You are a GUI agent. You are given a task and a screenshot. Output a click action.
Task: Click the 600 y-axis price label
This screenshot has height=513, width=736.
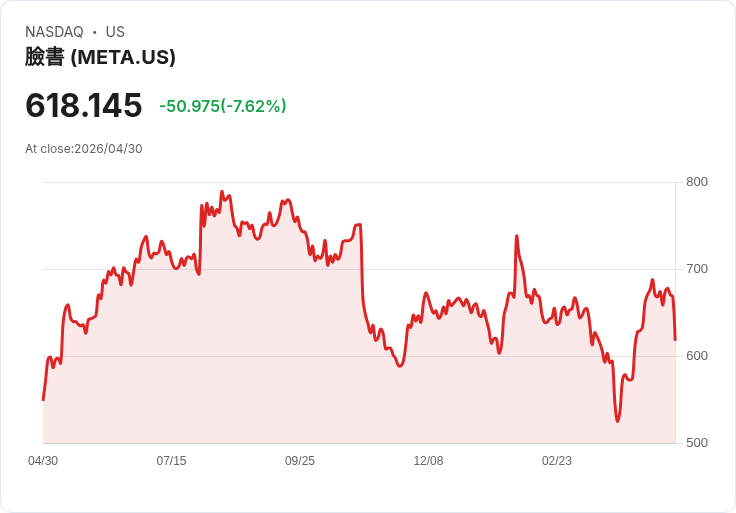tap(697, 356)
